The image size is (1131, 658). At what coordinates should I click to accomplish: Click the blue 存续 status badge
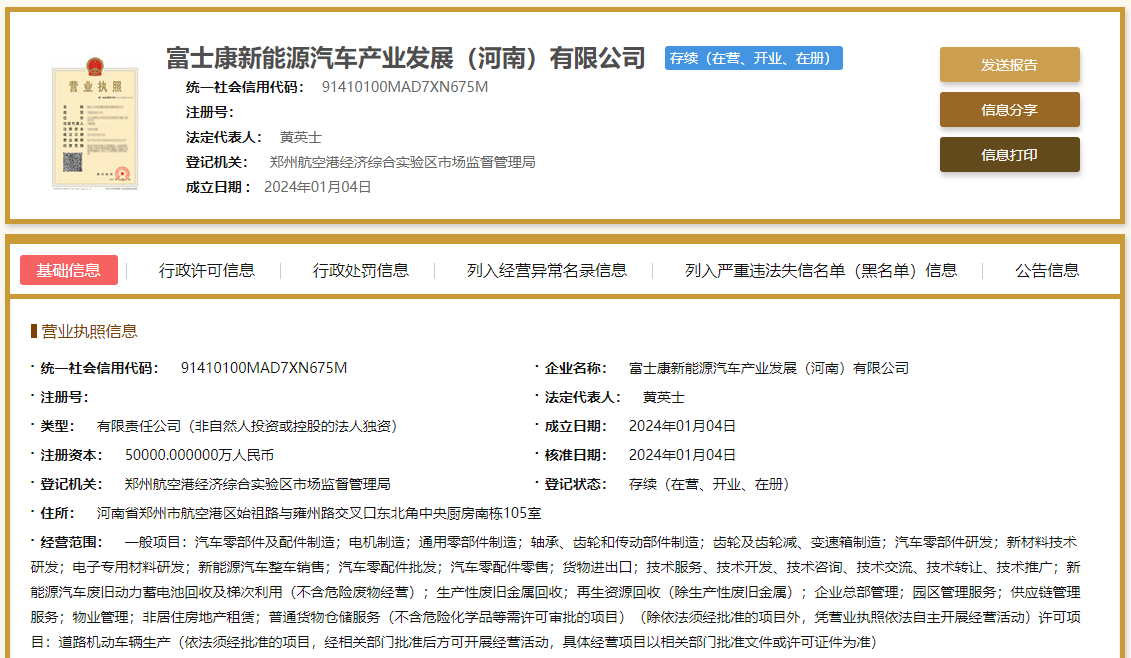(753, 58)
